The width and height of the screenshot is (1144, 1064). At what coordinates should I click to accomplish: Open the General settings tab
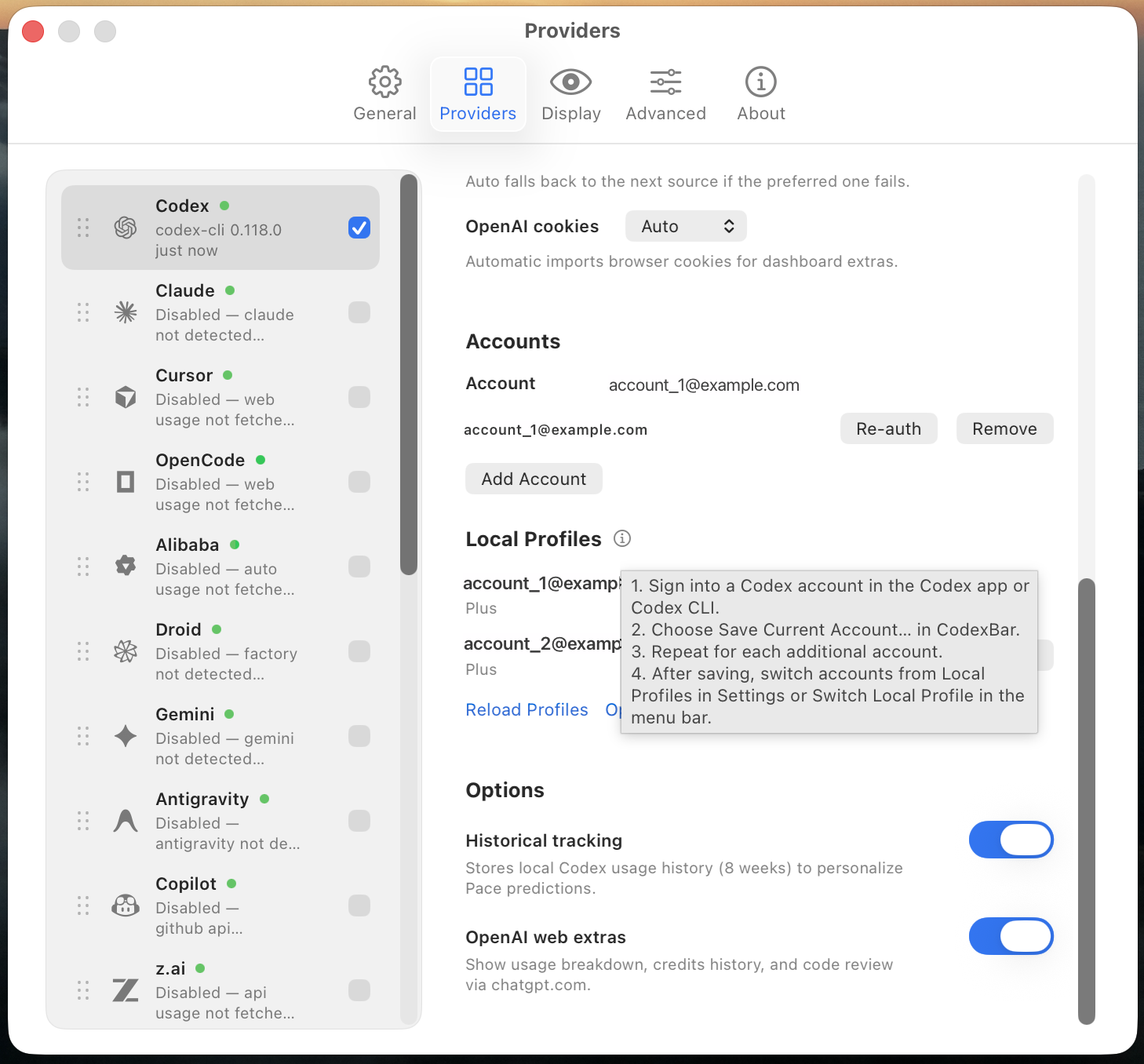tap(384, 94)
